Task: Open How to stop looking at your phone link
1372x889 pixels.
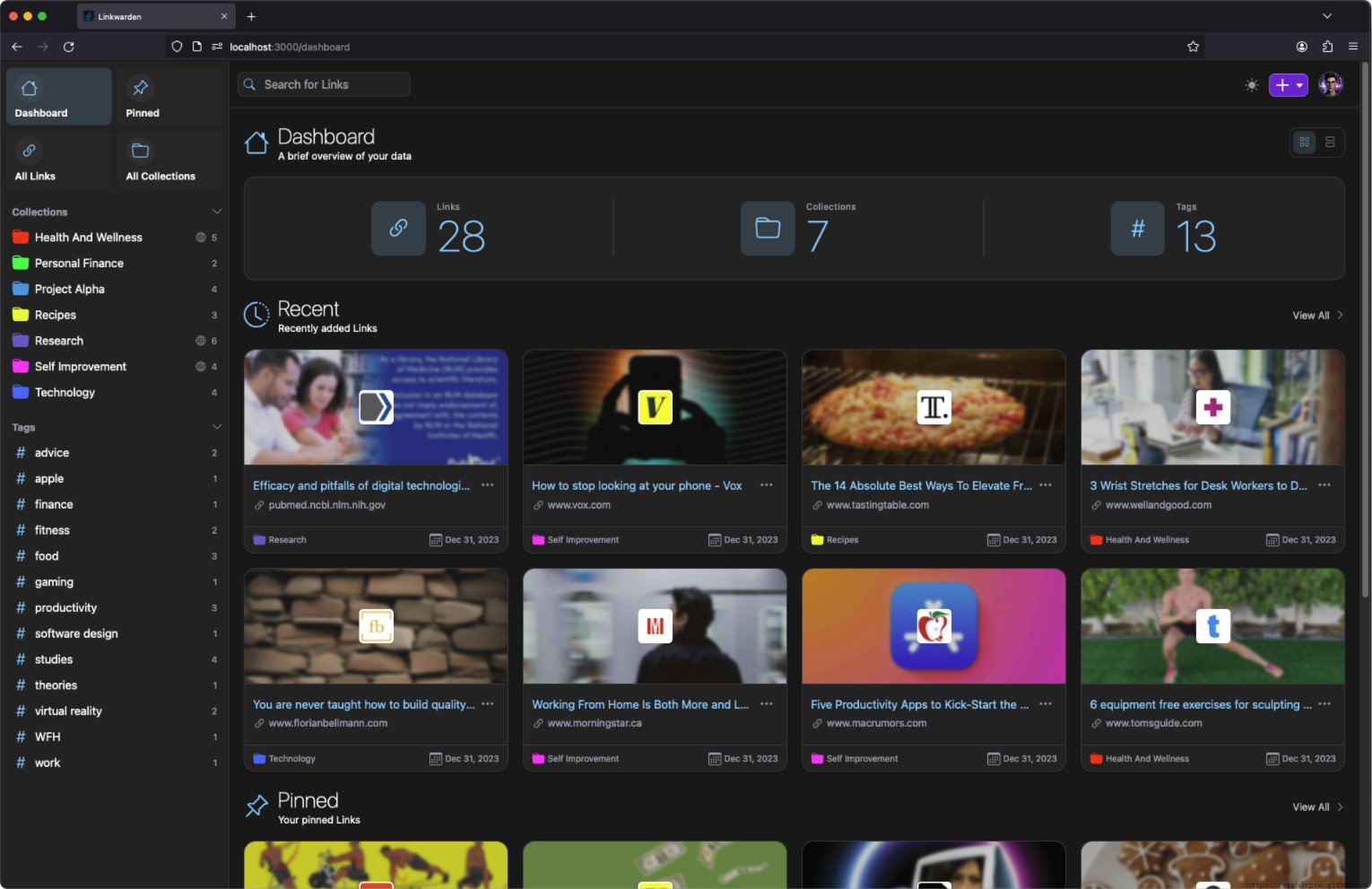Action: [637, 485]
